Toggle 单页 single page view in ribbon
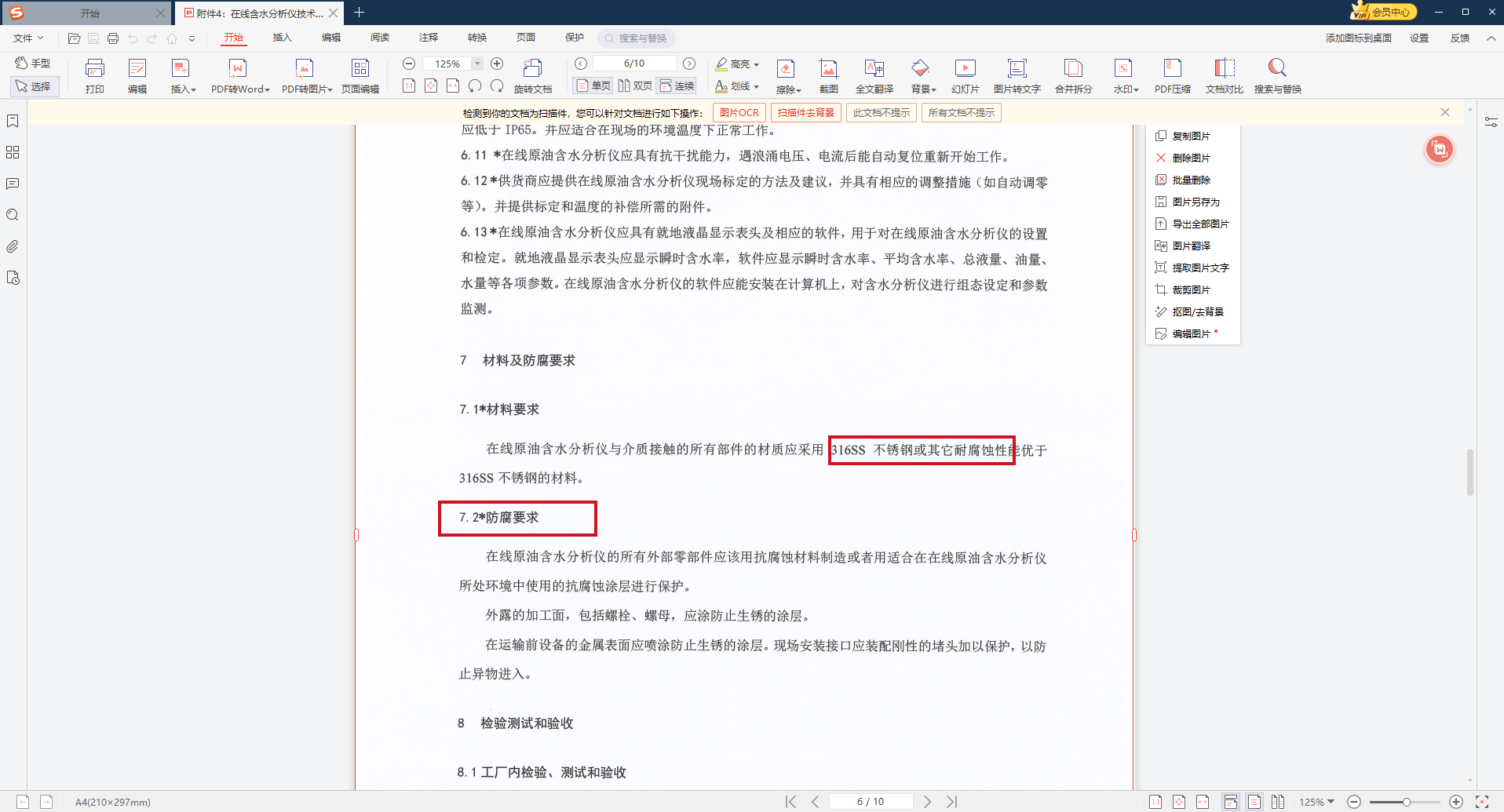1504x812 pixels. [x=593, y=86]
